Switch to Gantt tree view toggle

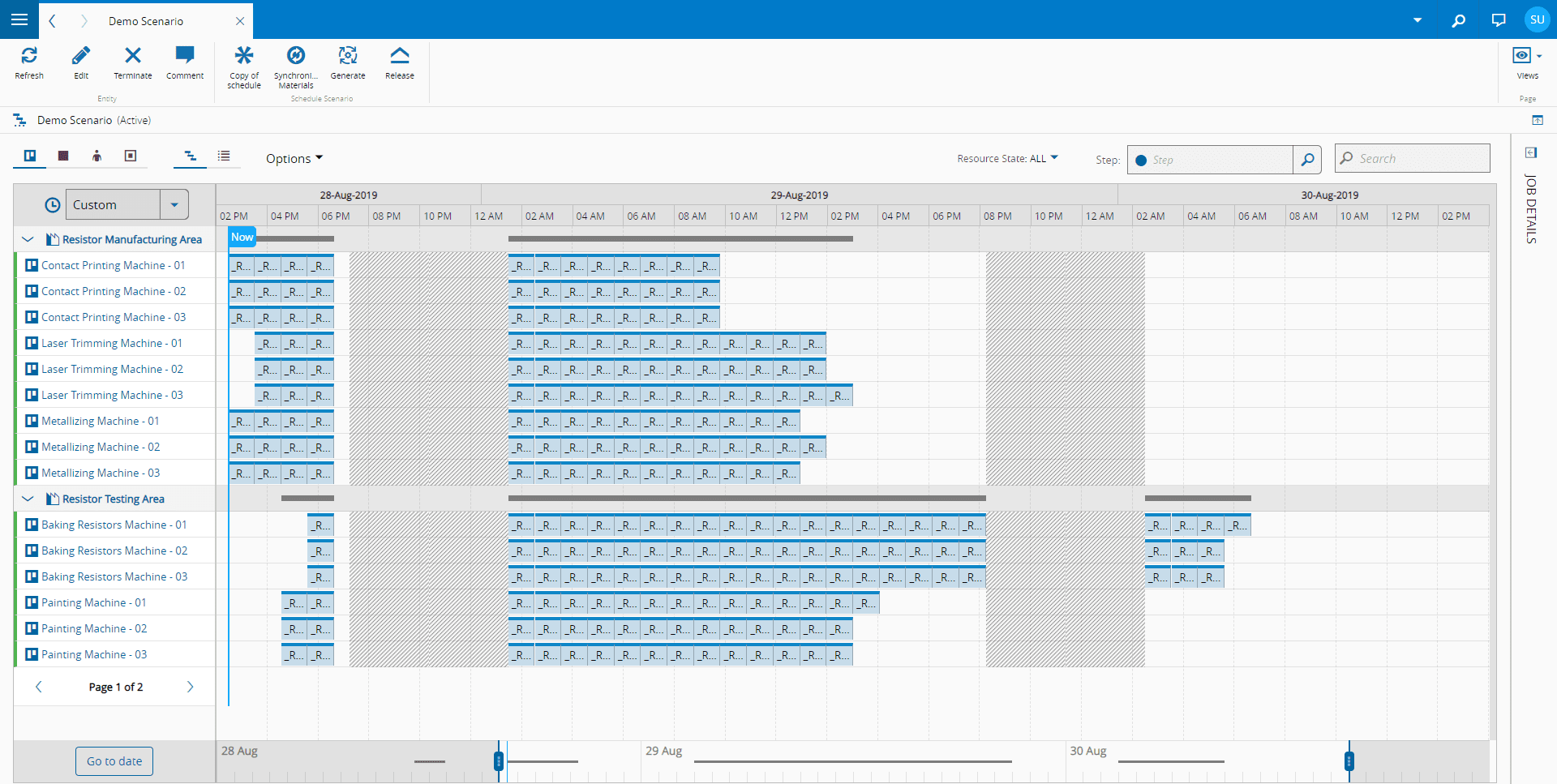click(191, 156)
